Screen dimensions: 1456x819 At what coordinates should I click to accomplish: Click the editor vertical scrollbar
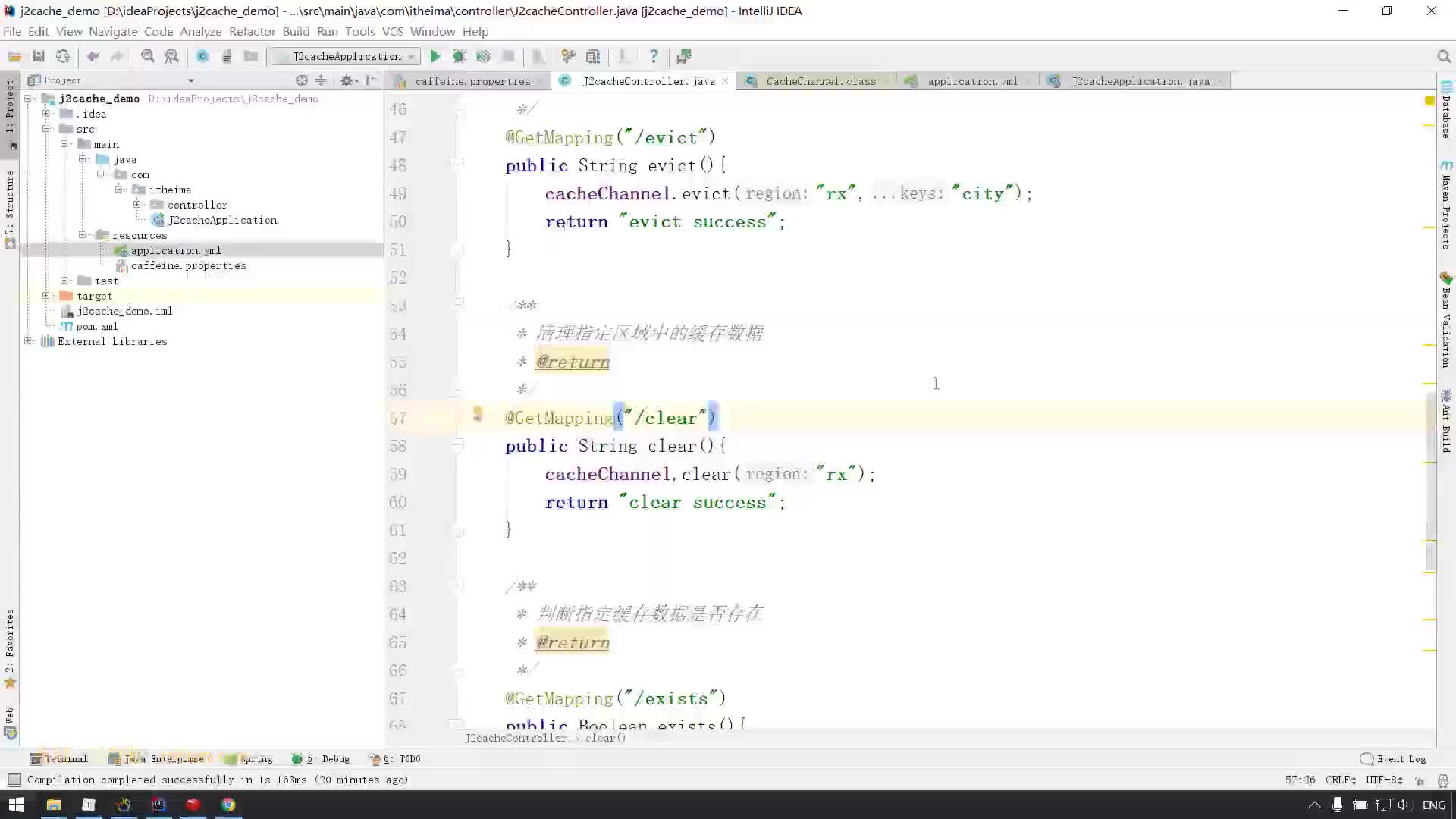[1431, 481]
